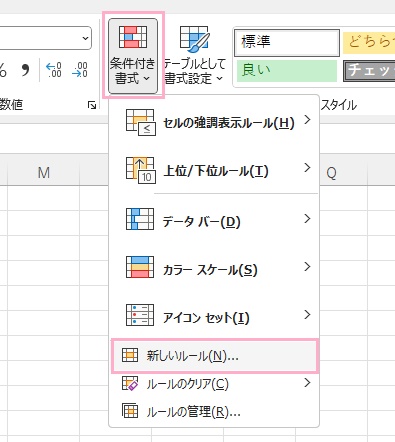Click the top/bottom rules icon
This screenshot has height=442, width=395.
140,170
